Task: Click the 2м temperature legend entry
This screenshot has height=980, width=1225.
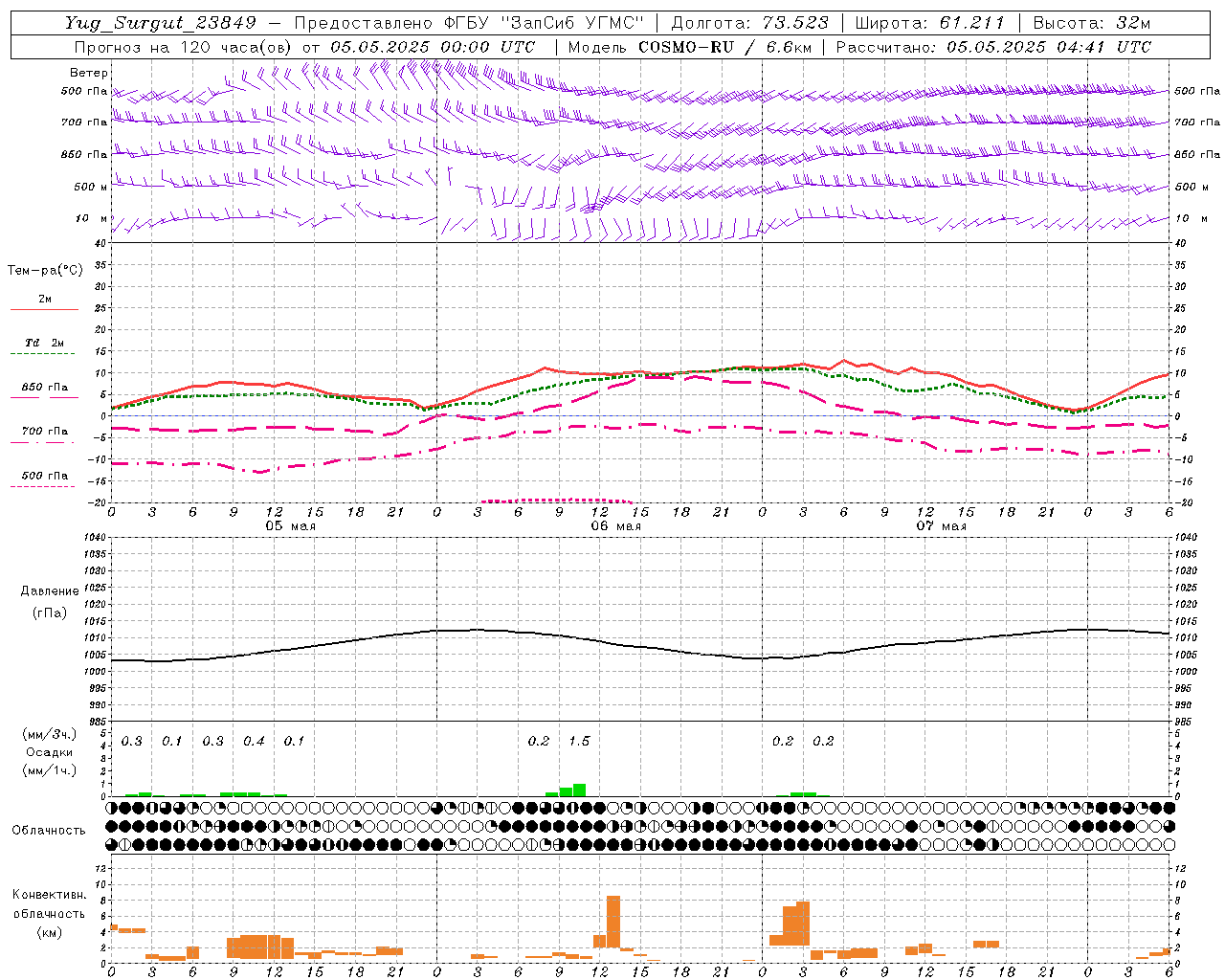Action: pos(45,299)
